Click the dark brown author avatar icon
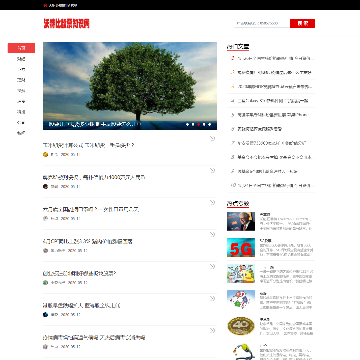Screen dimensions: 360x360 pyautogui.click(x=46, y=186)
